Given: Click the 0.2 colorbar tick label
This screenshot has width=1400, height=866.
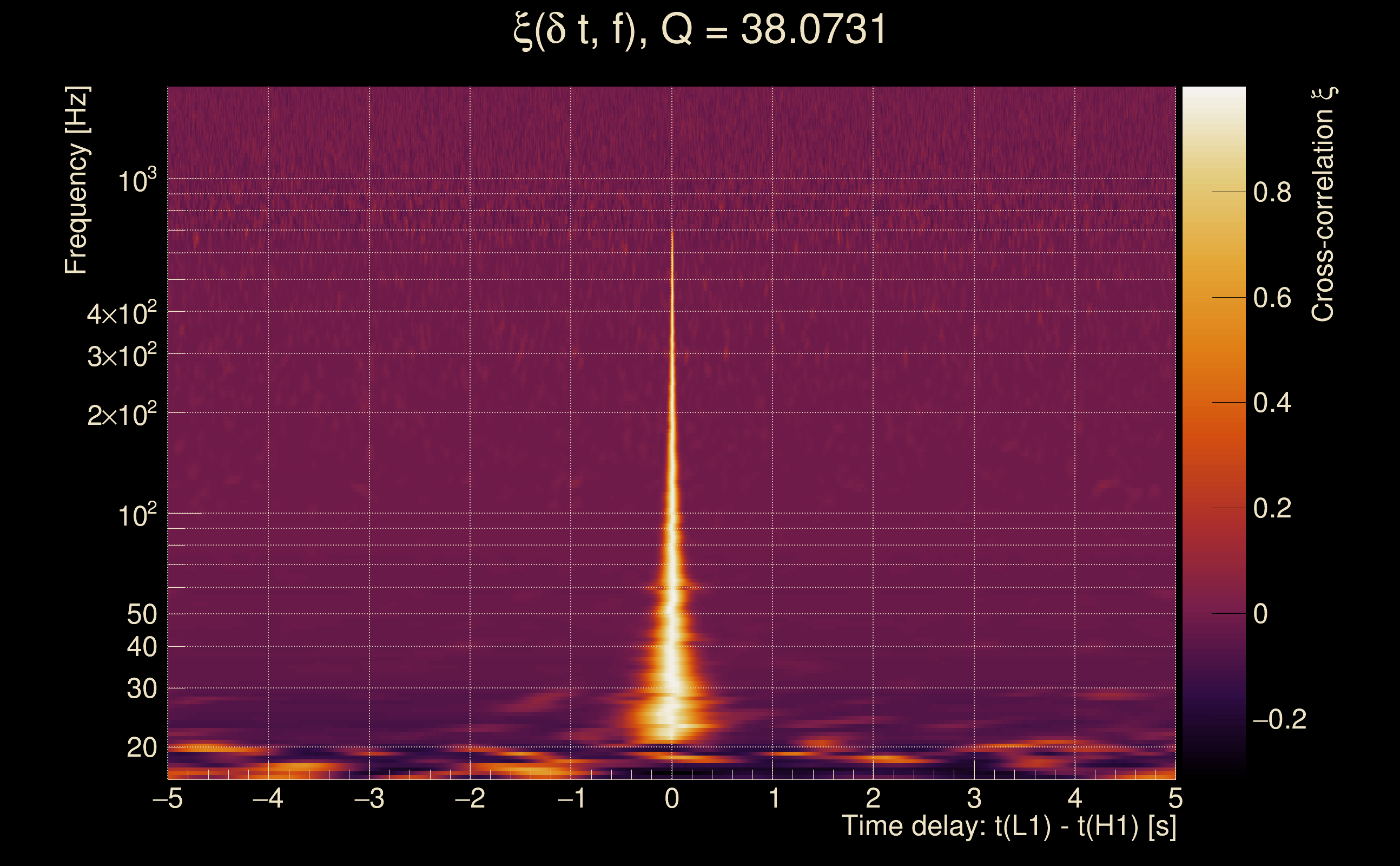Looking at the screenshot, I should [x=1272, y=509].
